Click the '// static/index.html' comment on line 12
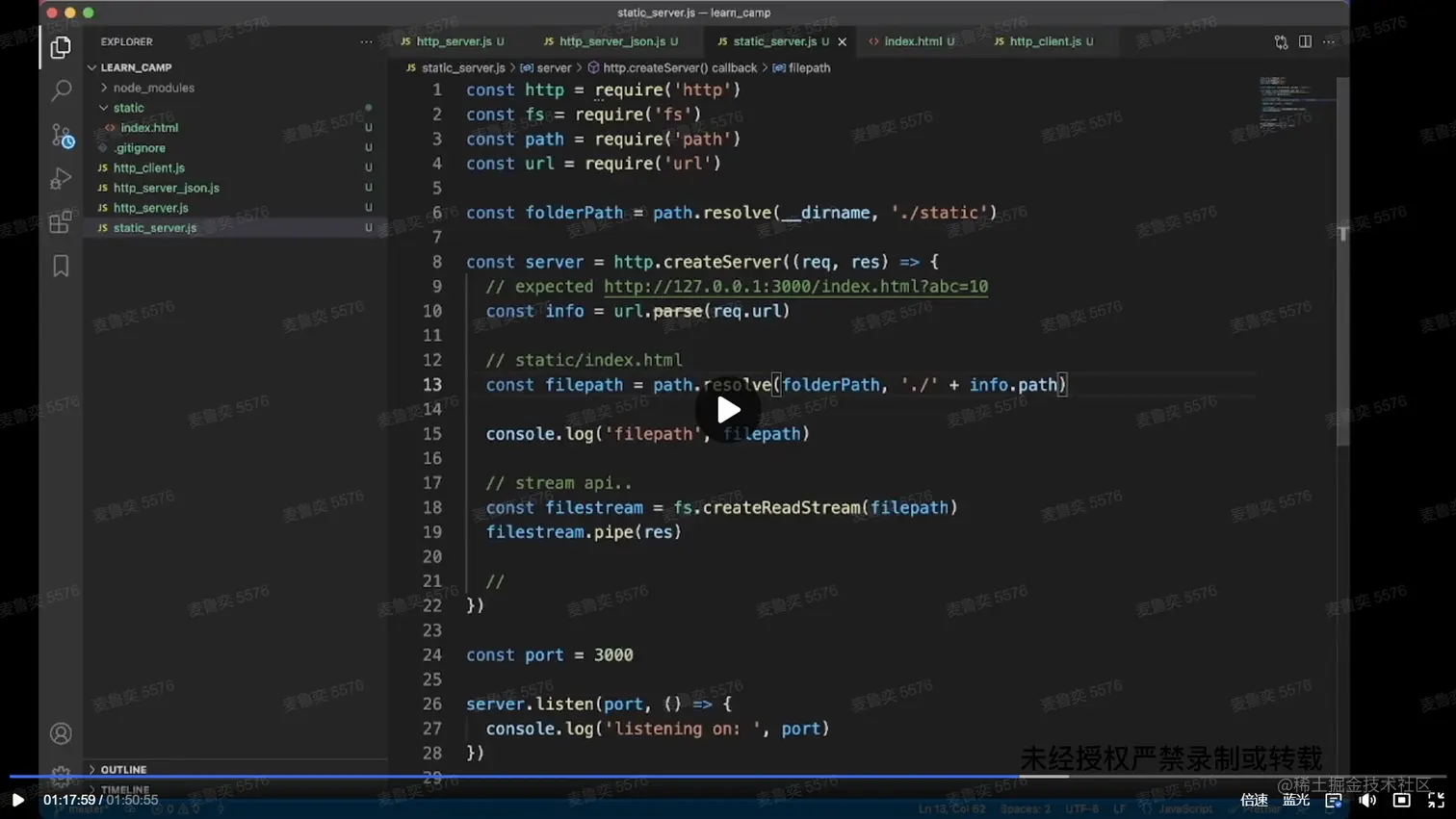1456x819 pixels. pos(584,360)
